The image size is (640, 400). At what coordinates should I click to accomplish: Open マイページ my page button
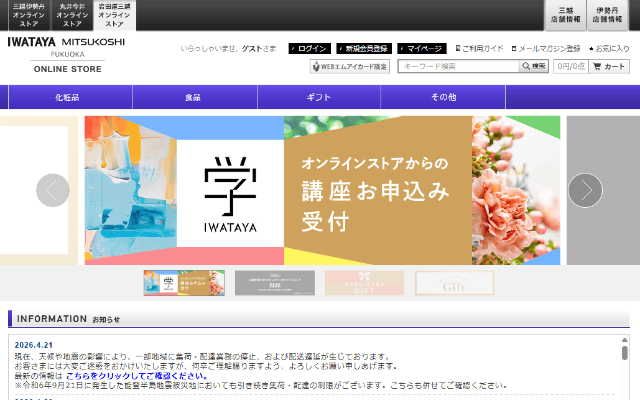422,49
